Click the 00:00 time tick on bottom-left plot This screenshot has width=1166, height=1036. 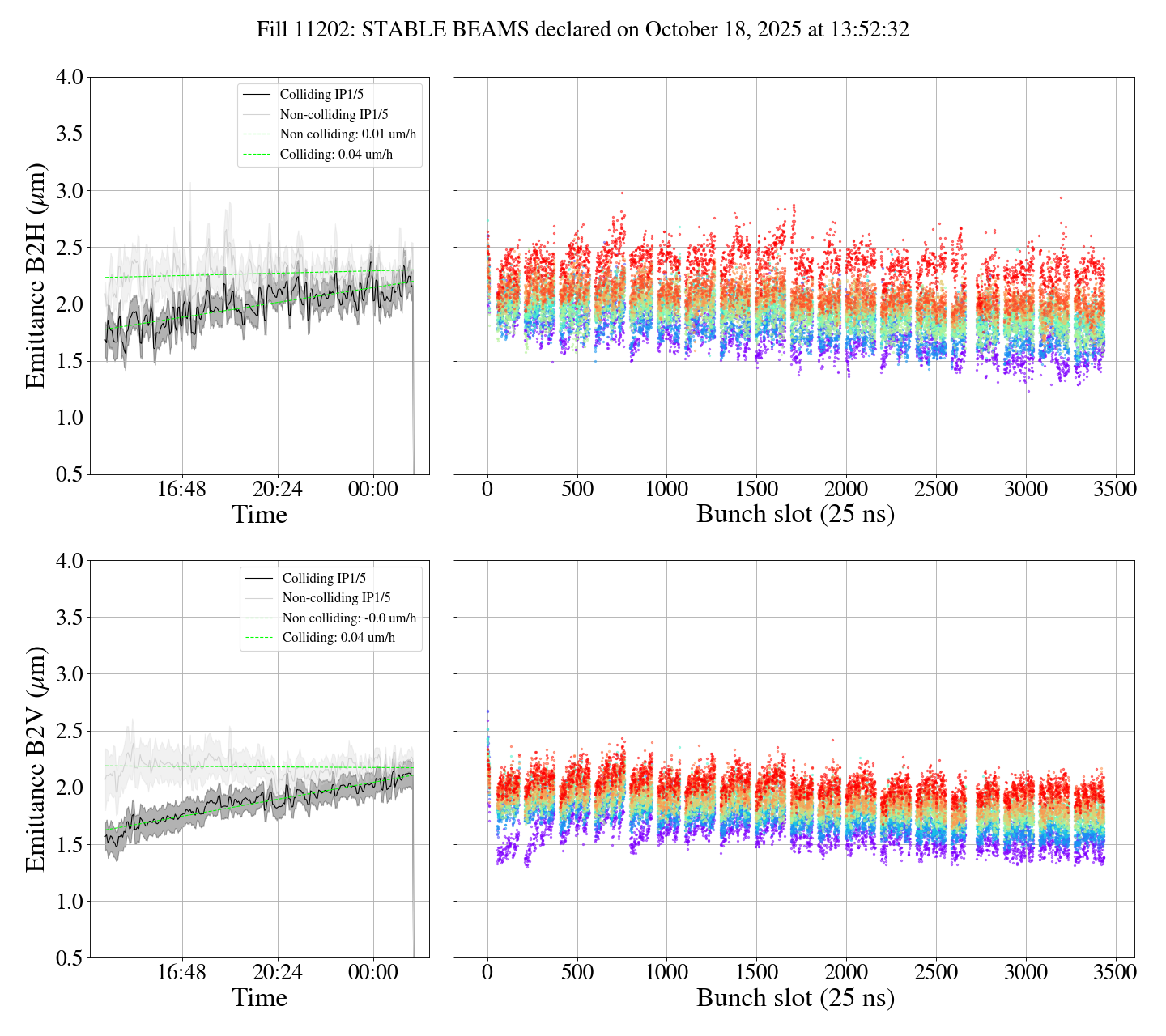click(x=373, y=972)
